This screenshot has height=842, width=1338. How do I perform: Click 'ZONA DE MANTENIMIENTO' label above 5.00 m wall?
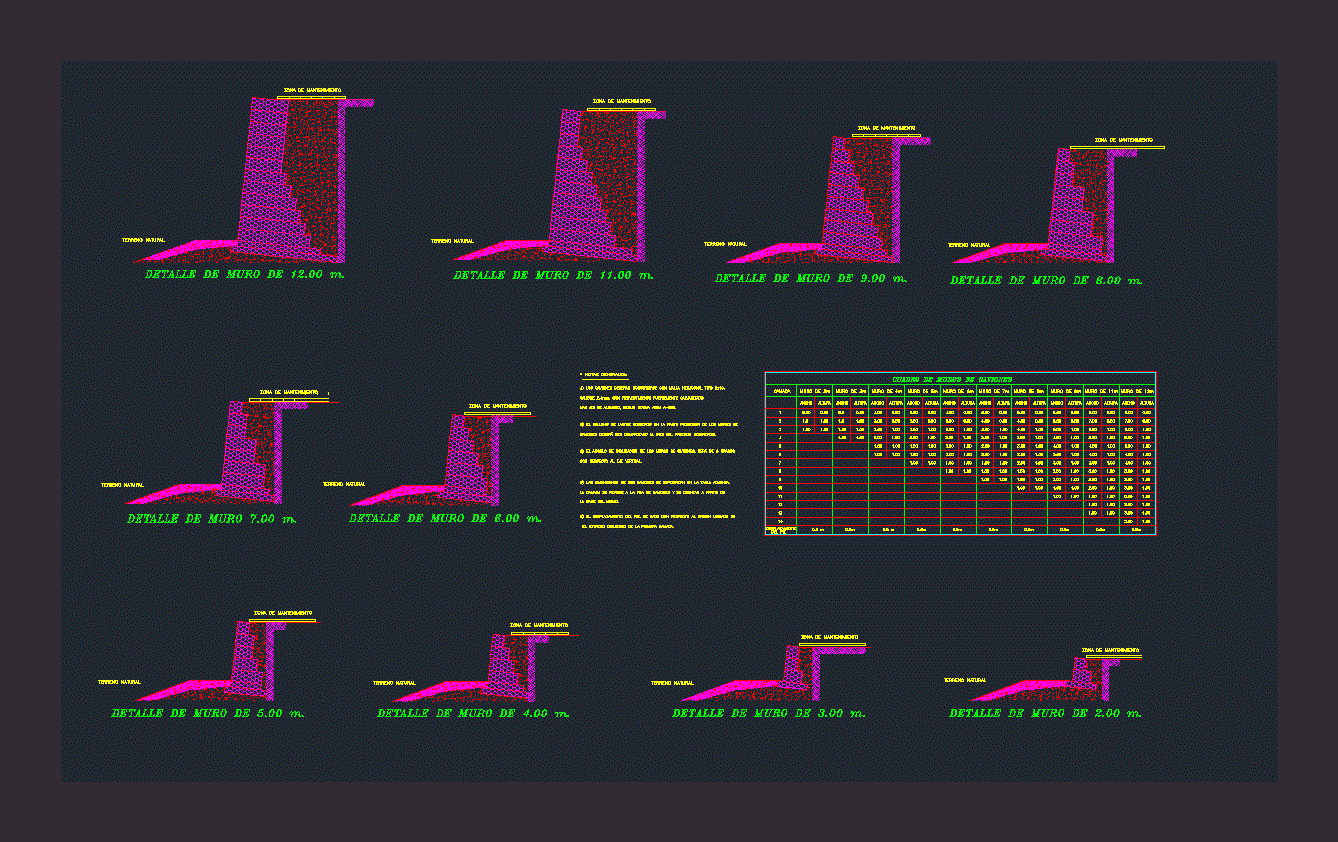tap(283, 613)
